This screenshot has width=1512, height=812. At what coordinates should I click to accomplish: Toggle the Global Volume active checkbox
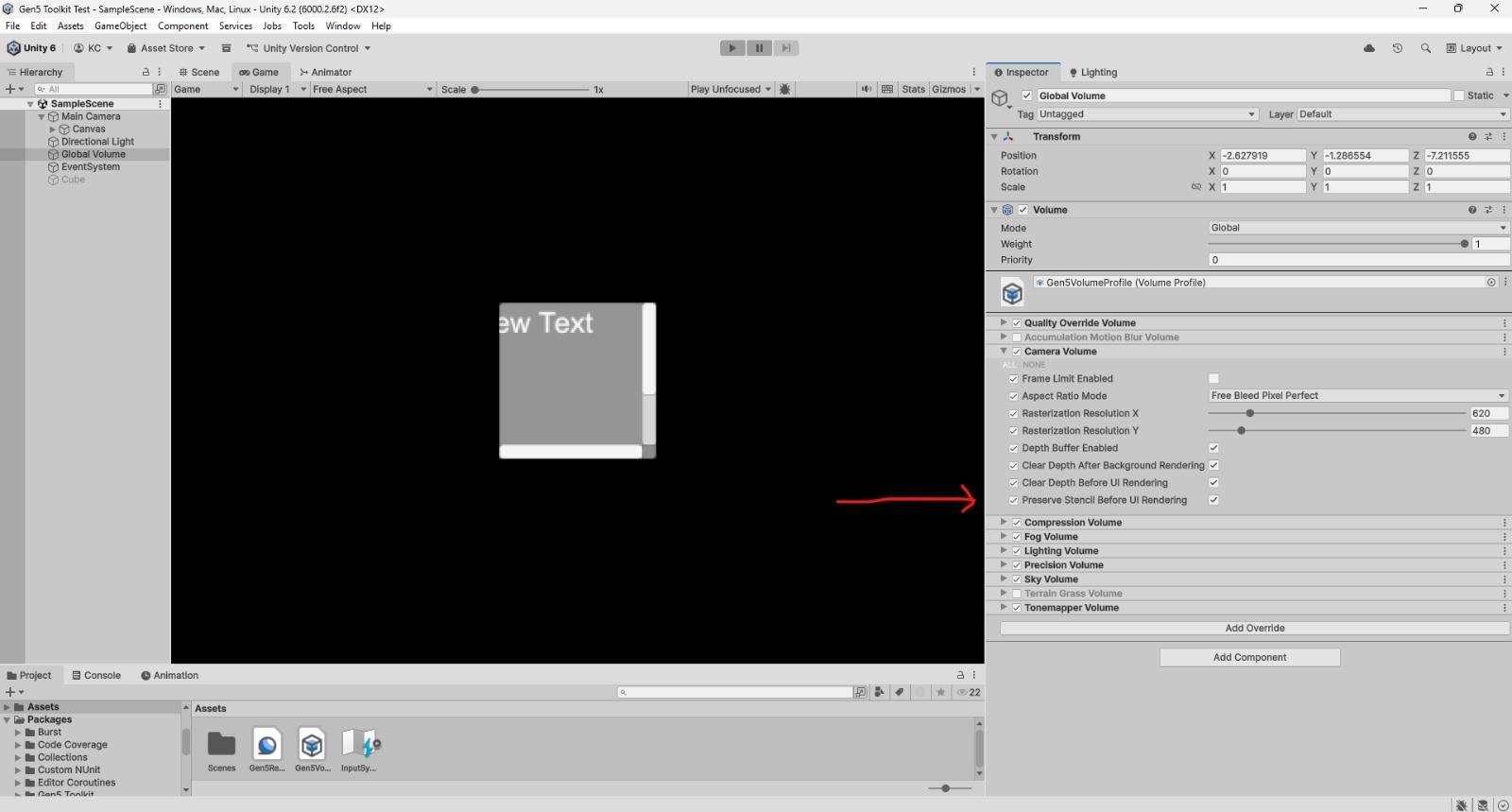pyautogui.click(x=1026, y=95)
